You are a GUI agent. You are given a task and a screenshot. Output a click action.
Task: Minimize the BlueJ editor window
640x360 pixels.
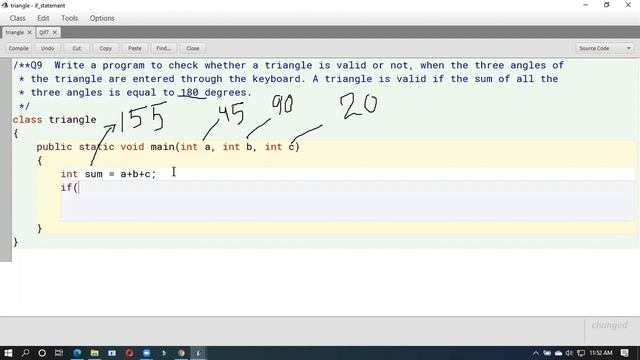click(x=586, y=5)
